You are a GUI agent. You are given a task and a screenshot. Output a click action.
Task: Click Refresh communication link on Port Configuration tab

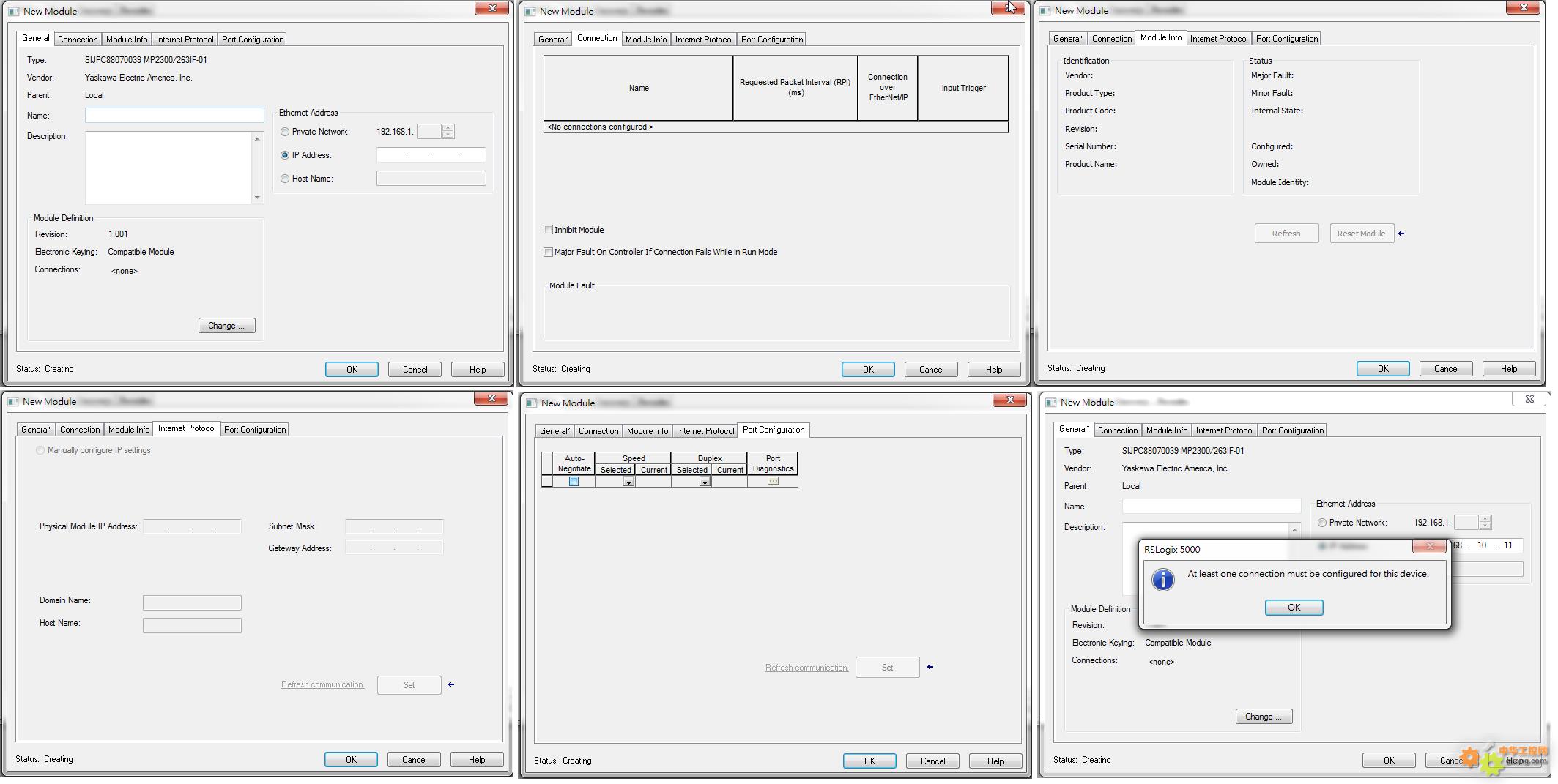point(806,668)
